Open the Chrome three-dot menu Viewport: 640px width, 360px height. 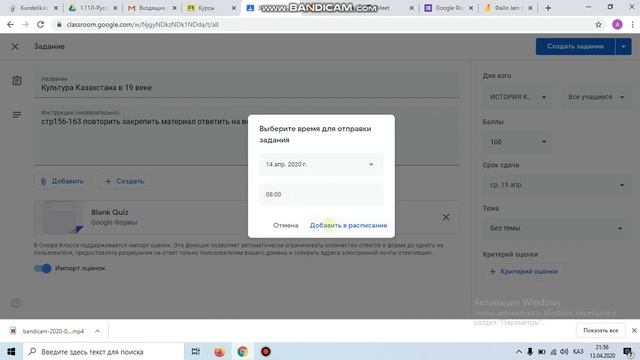(633, 24)
